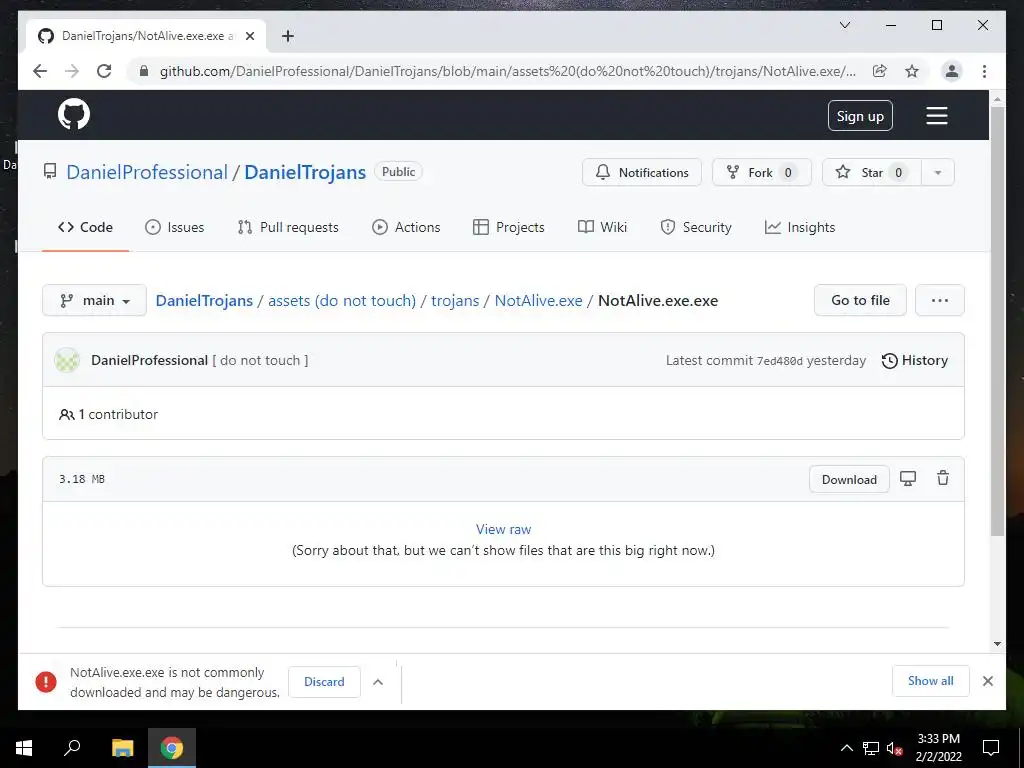Open the Windows notification center icon
The image size is (1024, 768).
991,748
